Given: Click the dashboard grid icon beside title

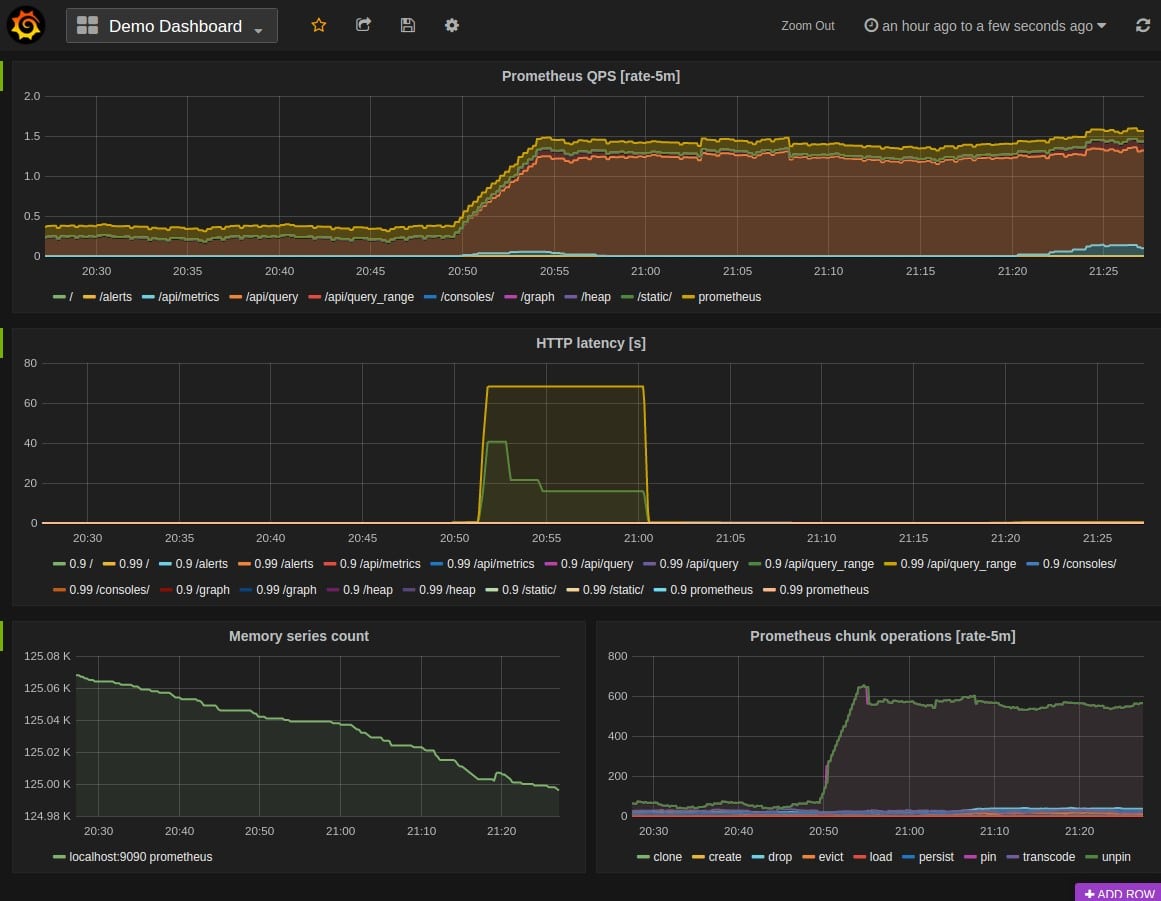Looking at the screenshot, I should pyautogui.click(x=87, y=25).
